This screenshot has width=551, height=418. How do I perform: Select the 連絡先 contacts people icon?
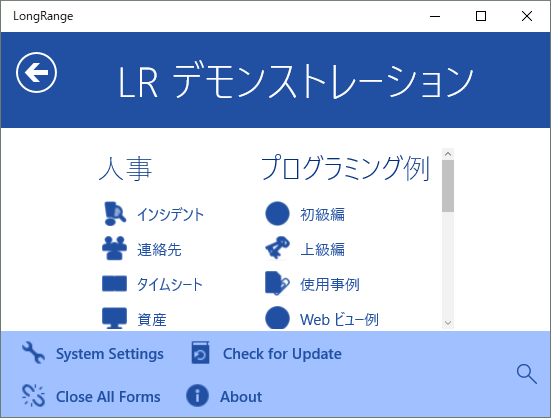point(115,248)
